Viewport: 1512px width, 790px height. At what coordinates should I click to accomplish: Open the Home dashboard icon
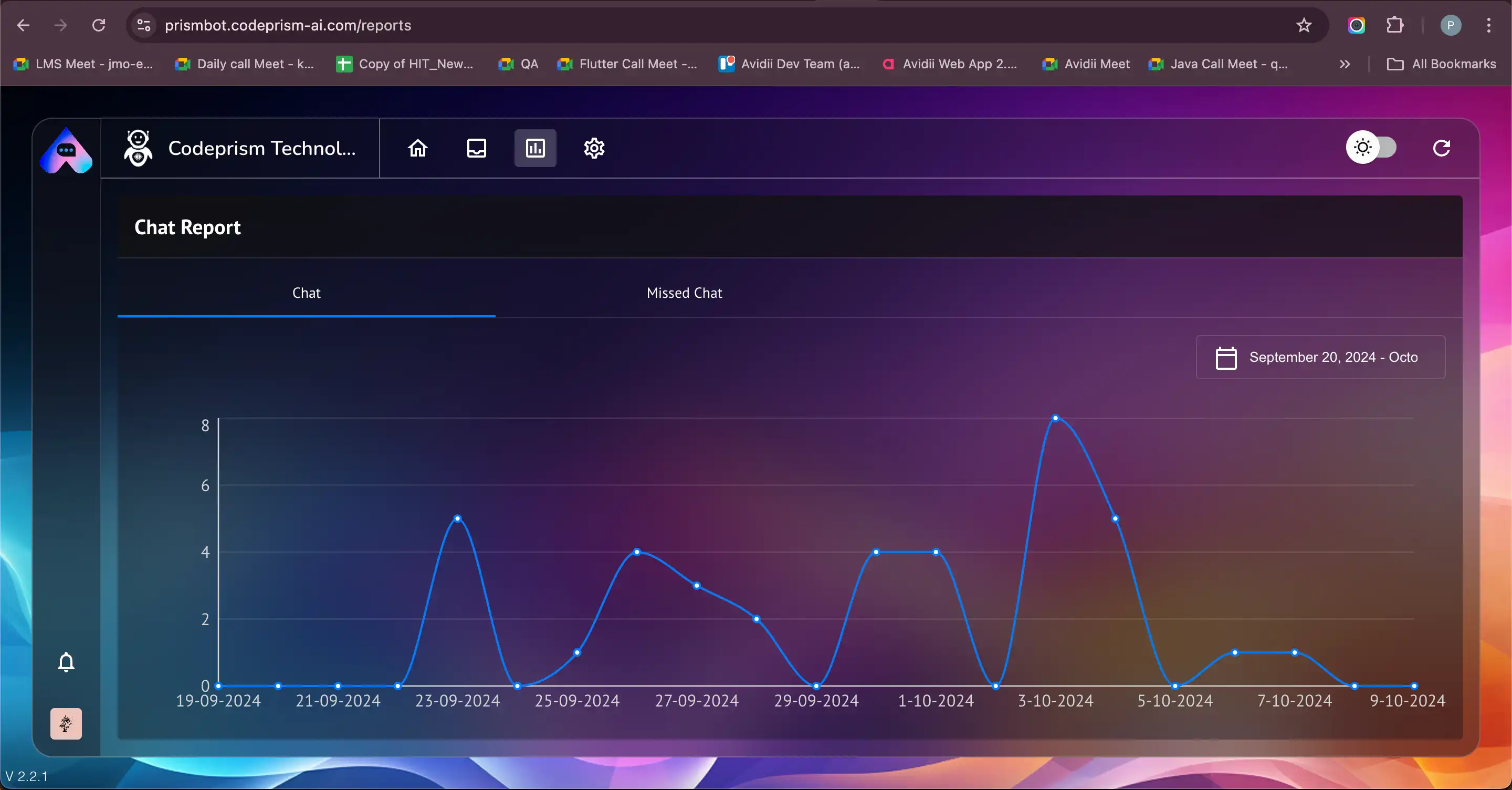pyautogui.click(x=417, y=148)
